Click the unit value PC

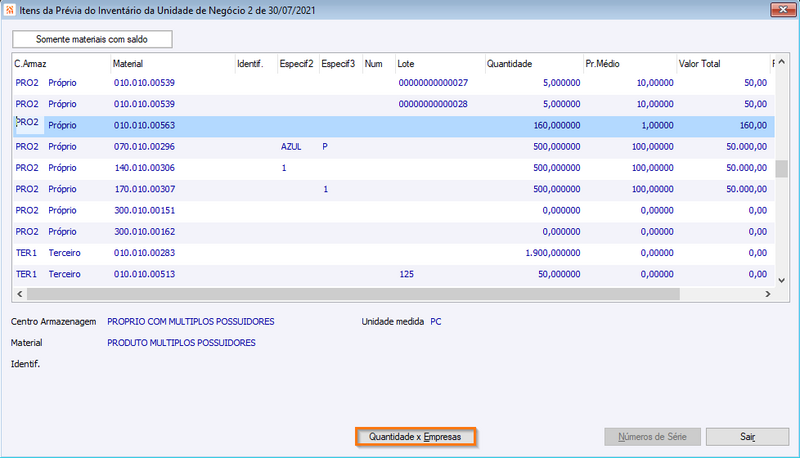[x=436, y=322]
